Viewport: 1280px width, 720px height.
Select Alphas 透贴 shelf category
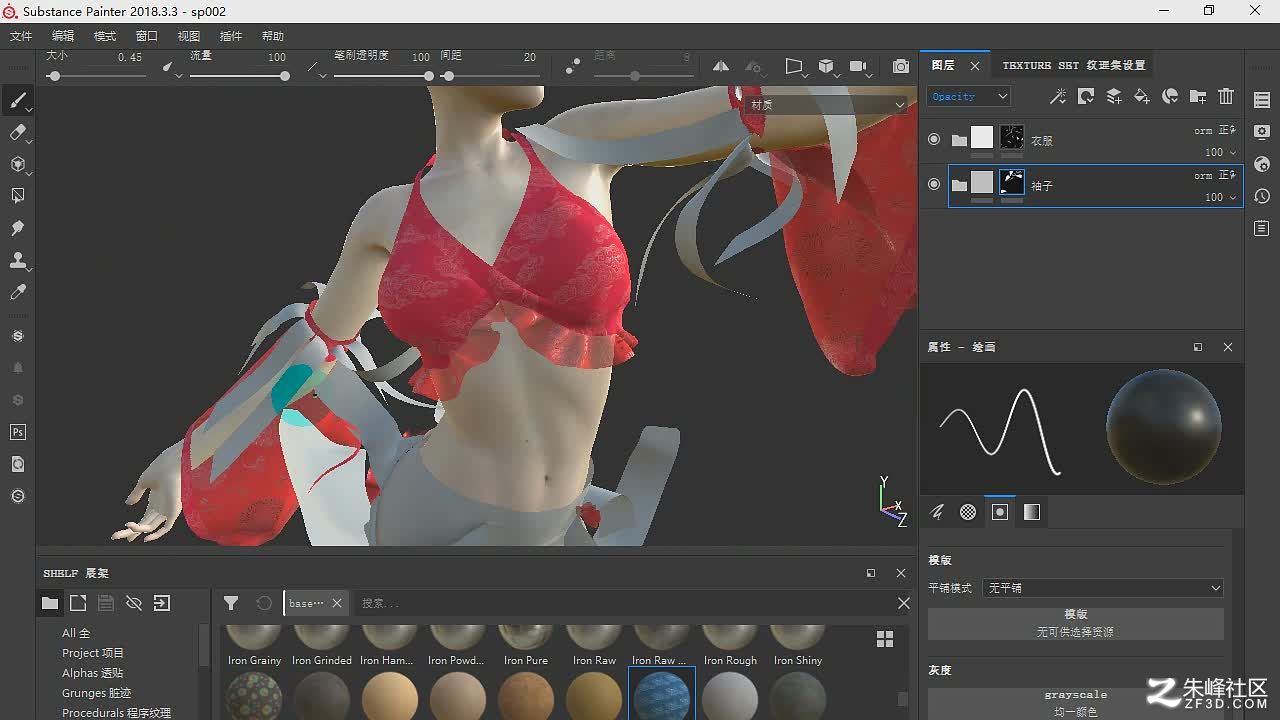[x=93, y=673]
